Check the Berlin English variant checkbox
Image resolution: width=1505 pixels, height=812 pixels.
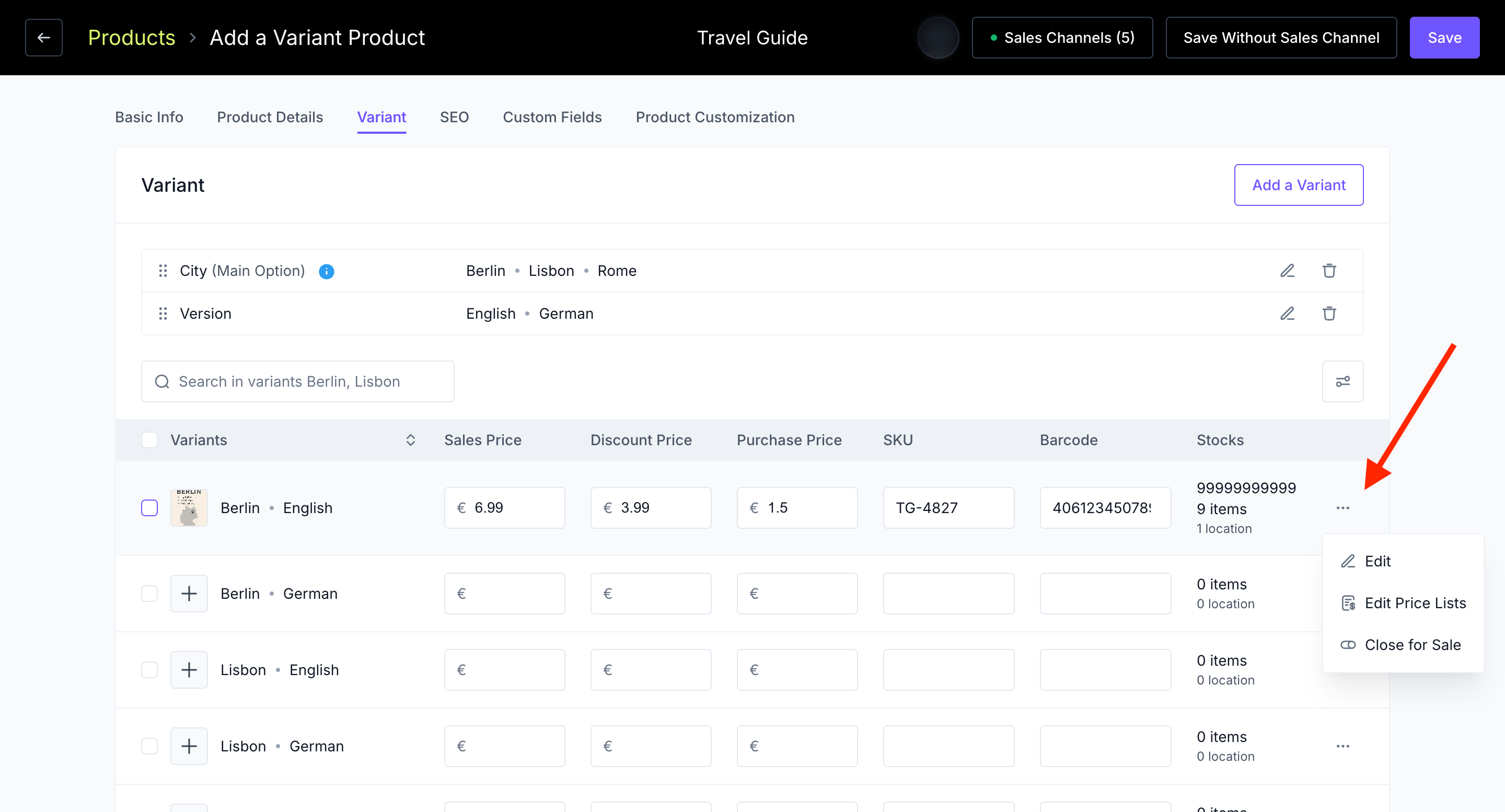pyautogui.click(x=149, y=508)
